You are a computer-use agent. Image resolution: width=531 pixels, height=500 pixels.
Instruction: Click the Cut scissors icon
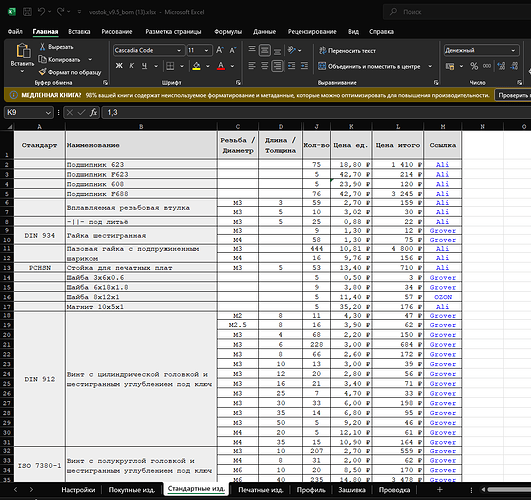click(x=42, y=47)
